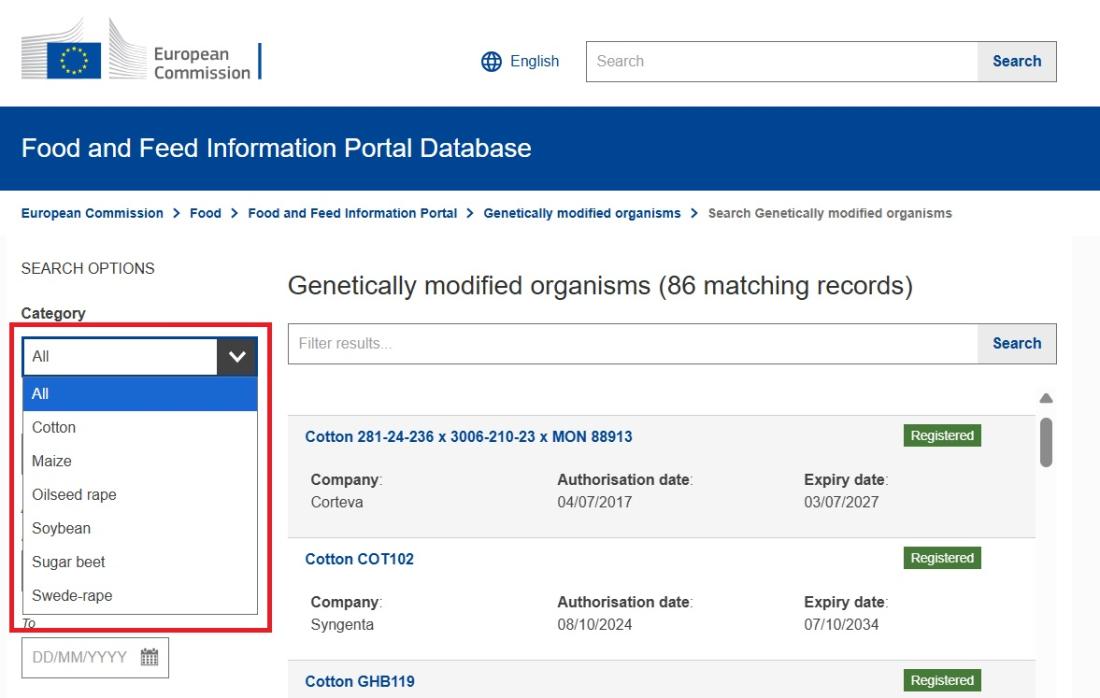
Task: Click the Filter results input field
Action: point(632,343)
